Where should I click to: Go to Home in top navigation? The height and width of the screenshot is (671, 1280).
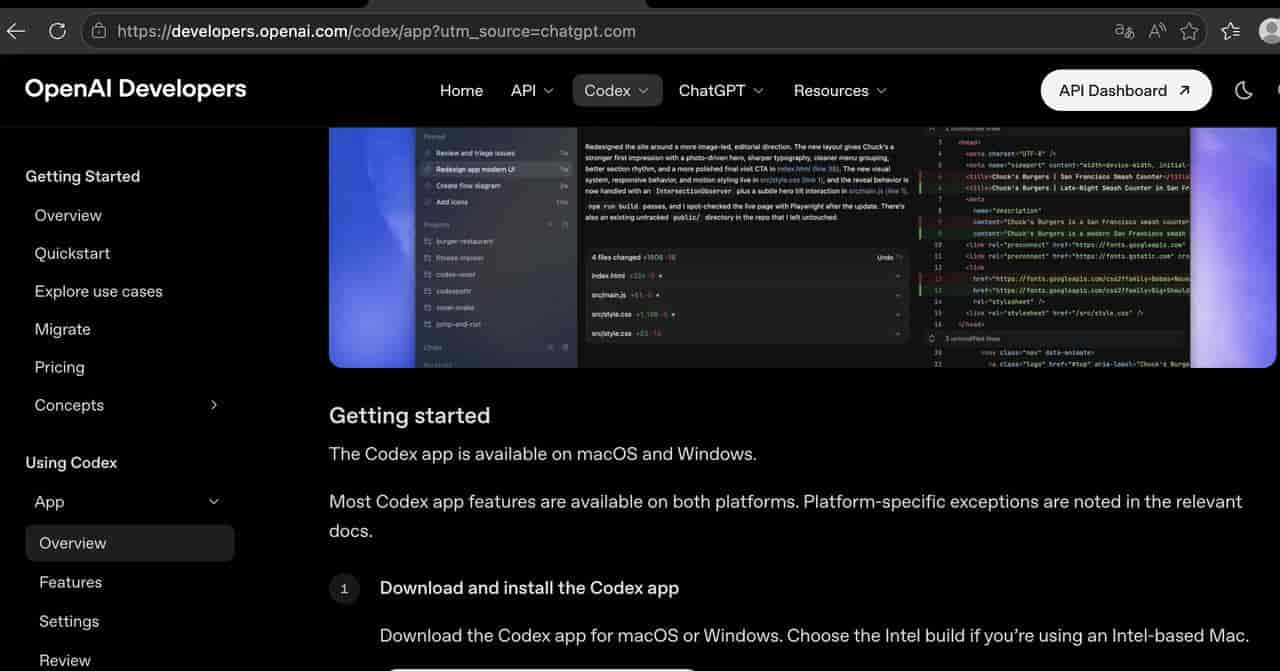[461, 90]
